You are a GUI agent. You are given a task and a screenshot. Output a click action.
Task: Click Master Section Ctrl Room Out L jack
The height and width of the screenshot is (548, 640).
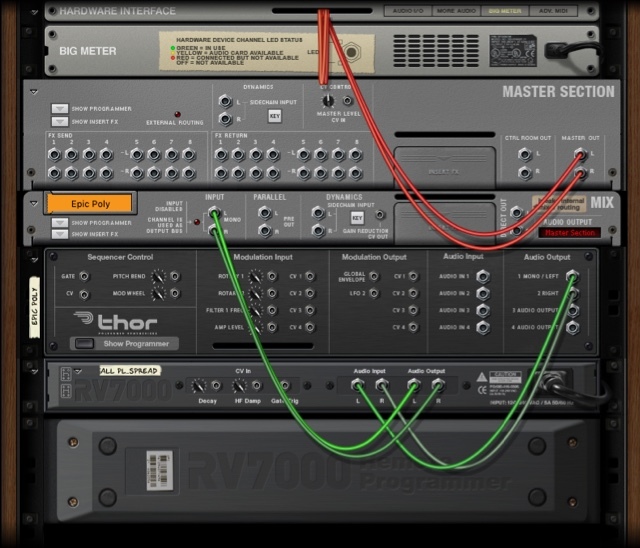[525, 154]
